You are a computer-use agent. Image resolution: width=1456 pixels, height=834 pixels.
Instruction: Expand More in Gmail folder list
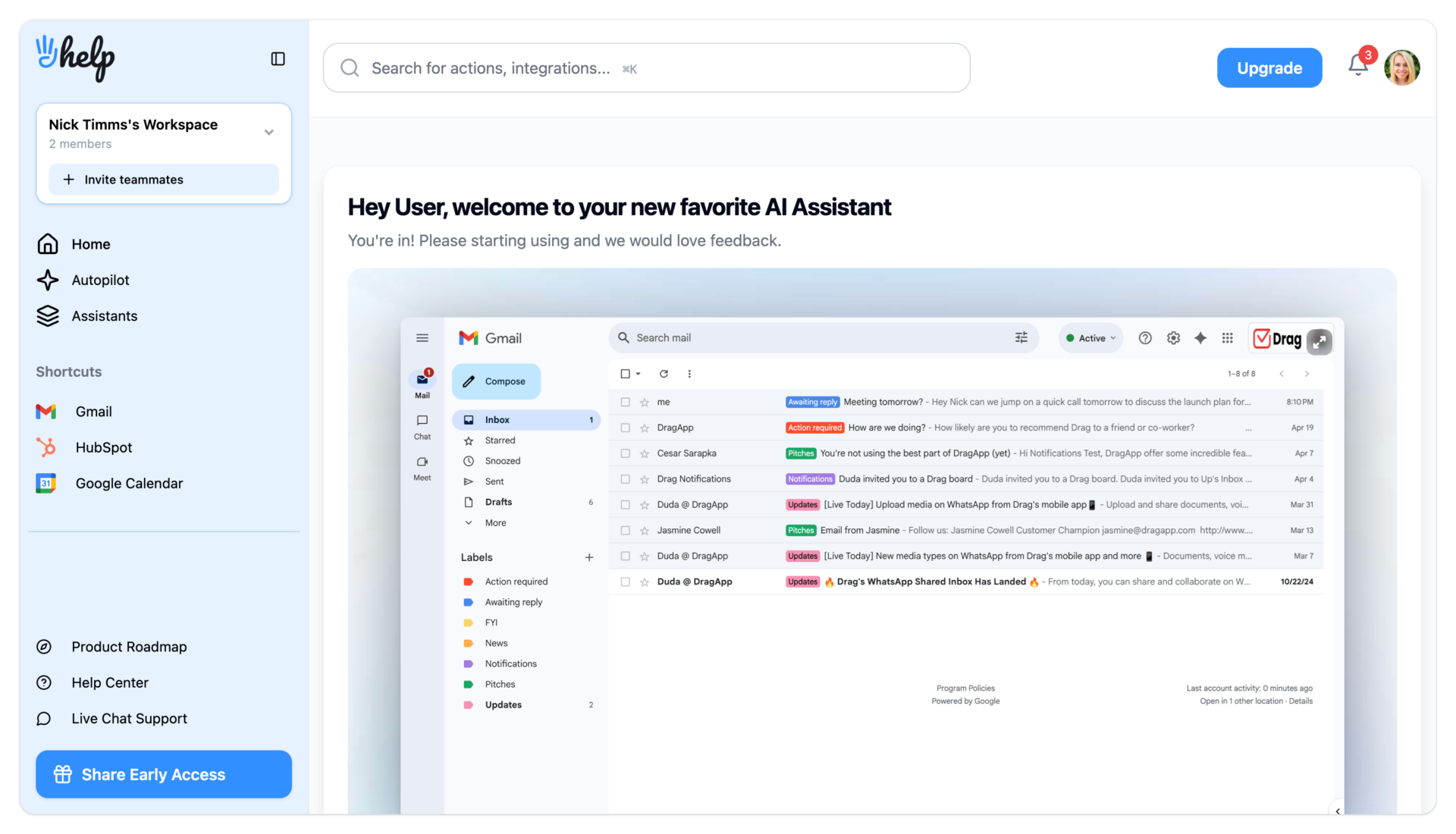coord(495,523)
